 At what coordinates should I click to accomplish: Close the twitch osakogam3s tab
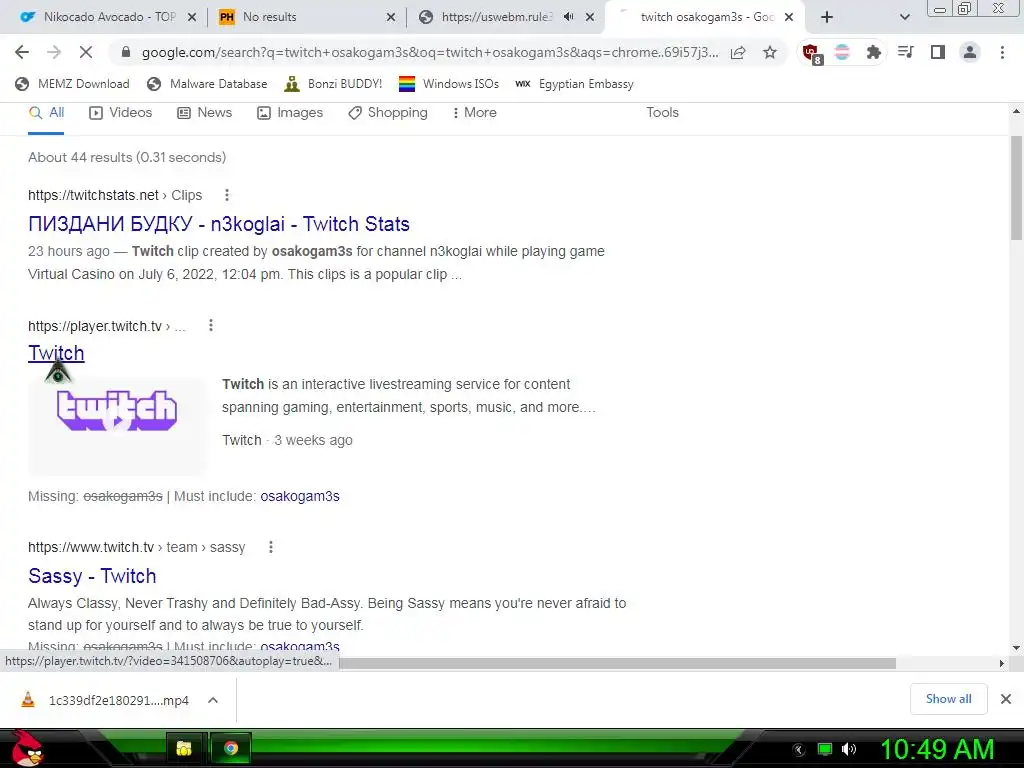tap(789, 17)
